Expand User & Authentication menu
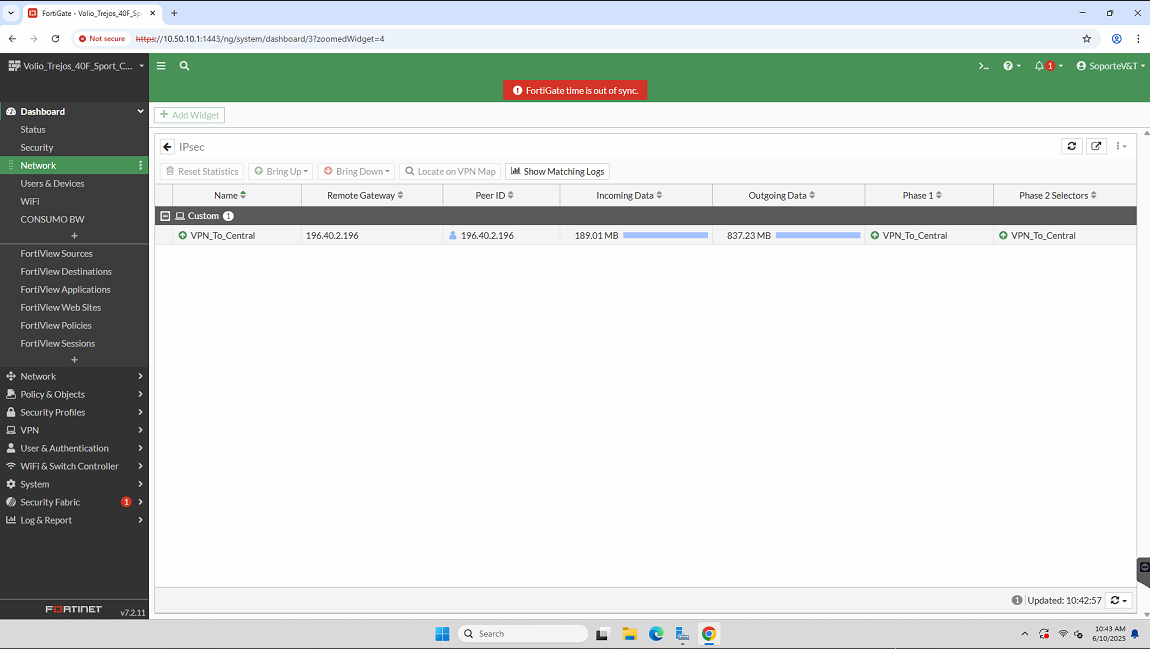The image size is (1150, 649). pyautogui.click(x=74, y=448)
